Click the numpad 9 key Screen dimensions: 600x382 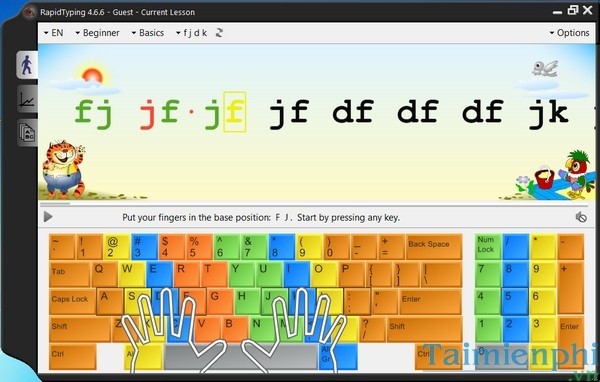point(543,274)
